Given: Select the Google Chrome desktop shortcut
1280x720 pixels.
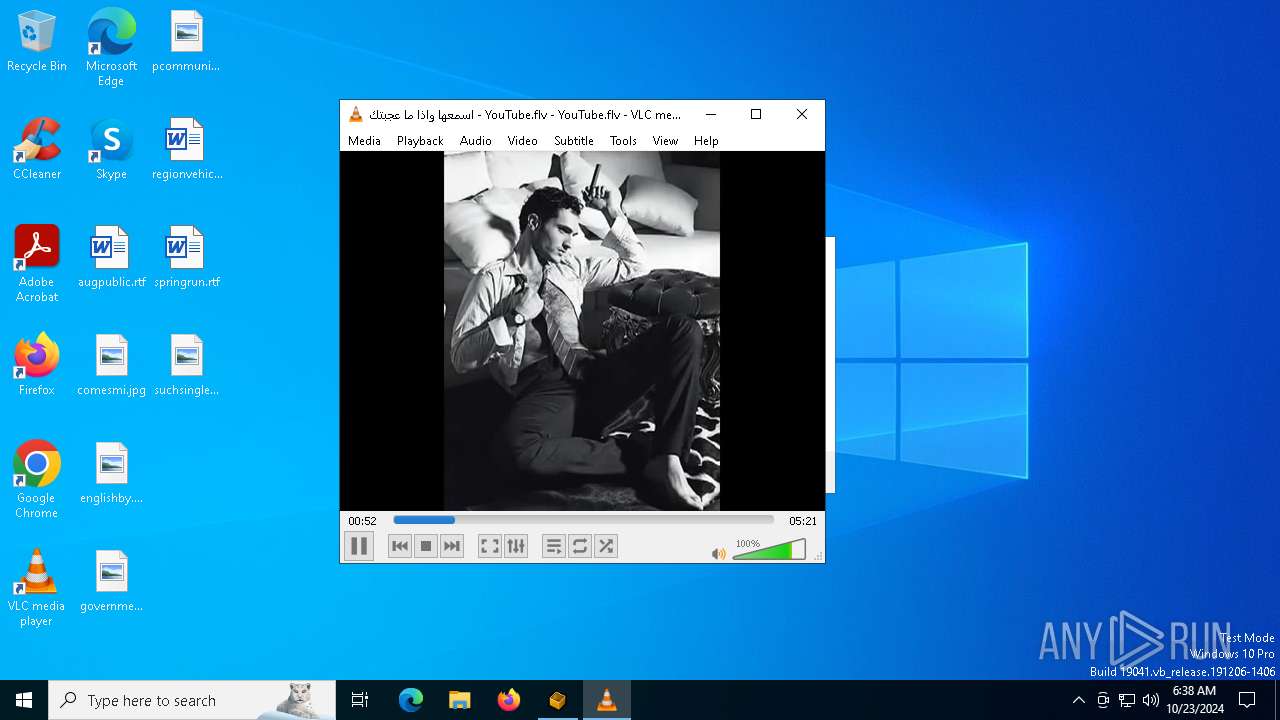Looking at the screenshot, I should pyautogui.click(x=37, y=480).
